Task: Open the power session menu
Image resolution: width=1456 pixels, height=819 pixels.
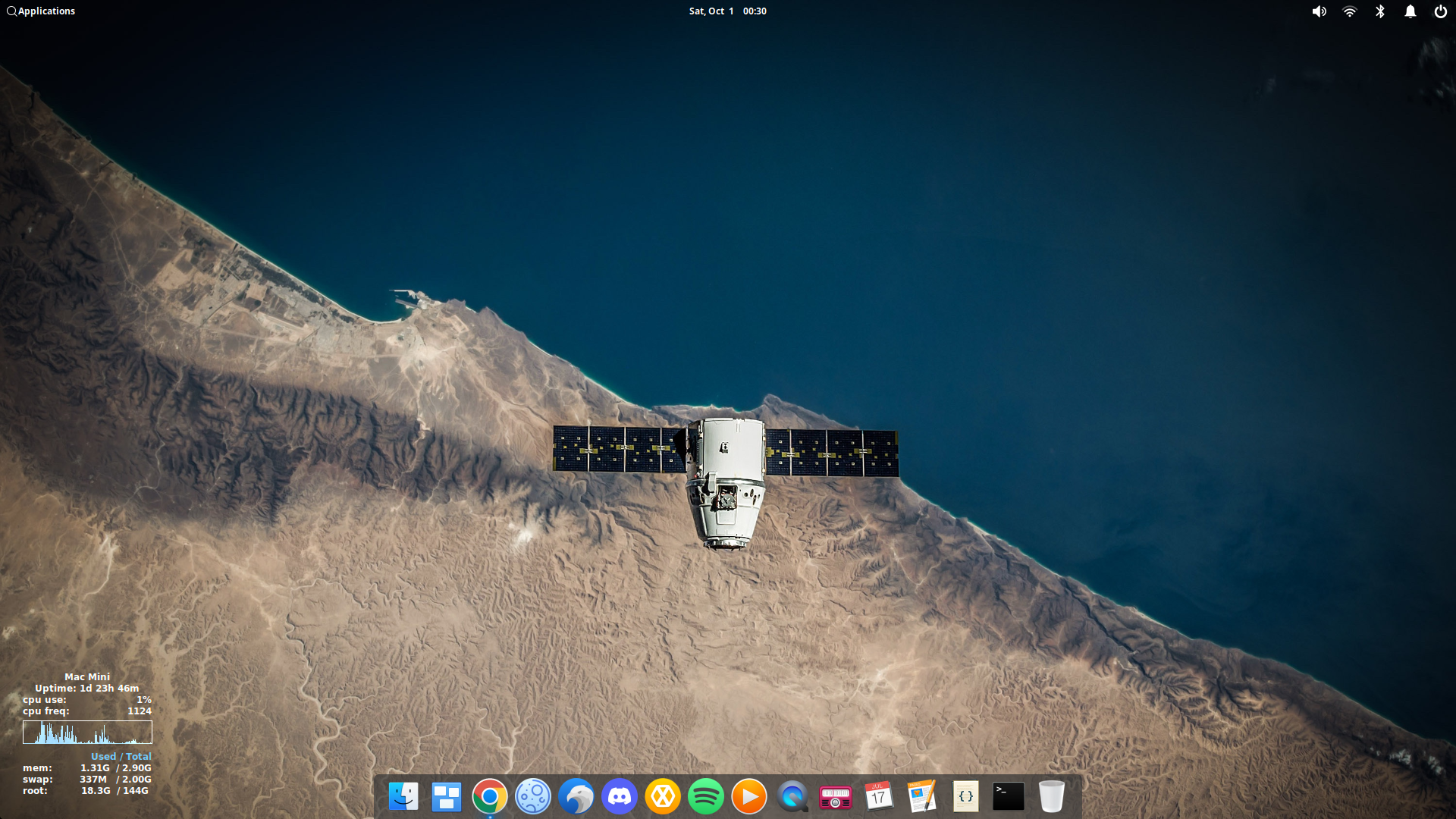Action: pyautogui.click(x=1441, y=11)
